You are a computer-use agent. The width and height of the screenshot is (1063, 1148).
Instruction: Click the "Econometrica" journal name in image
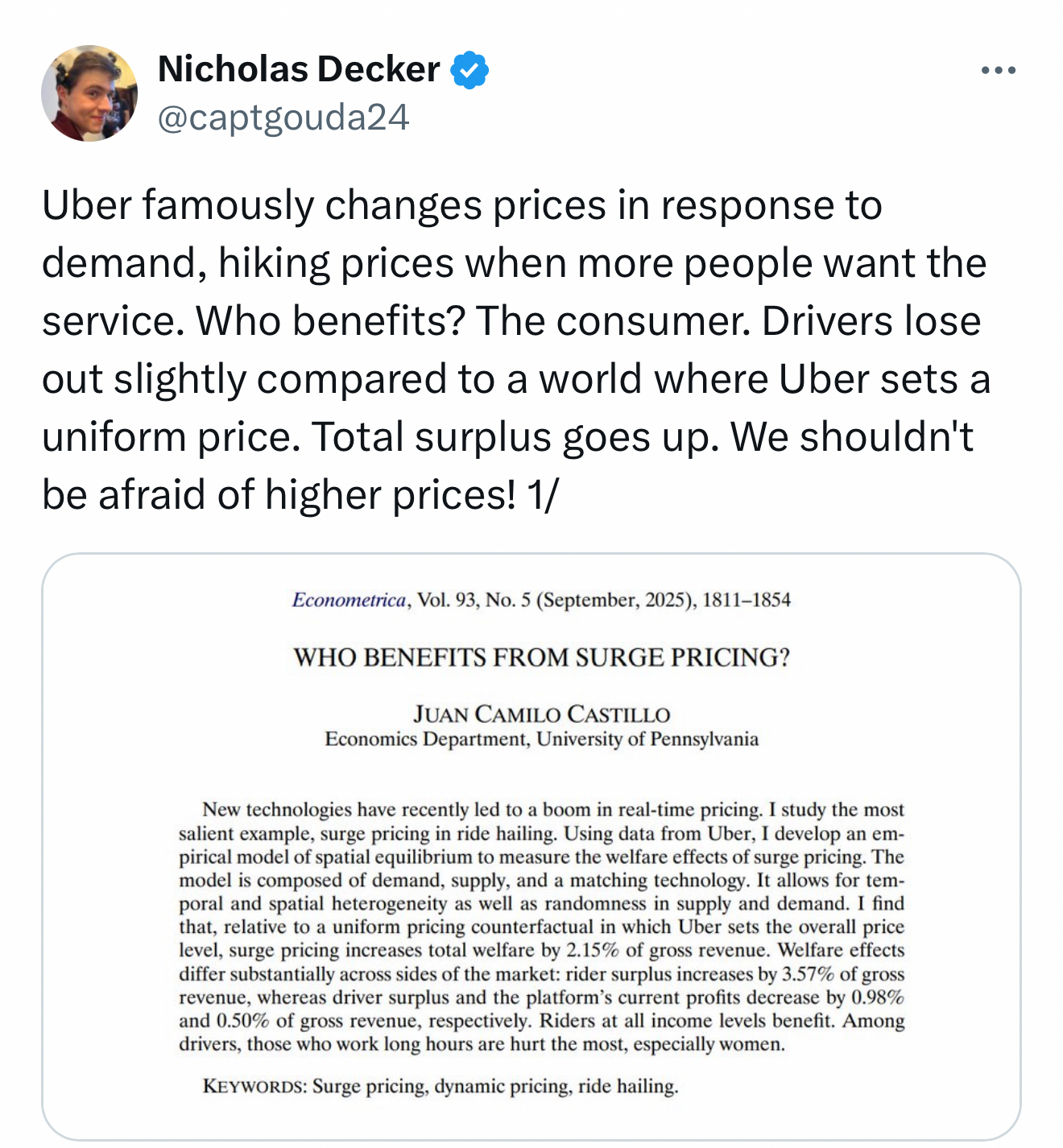coord(349,600)
